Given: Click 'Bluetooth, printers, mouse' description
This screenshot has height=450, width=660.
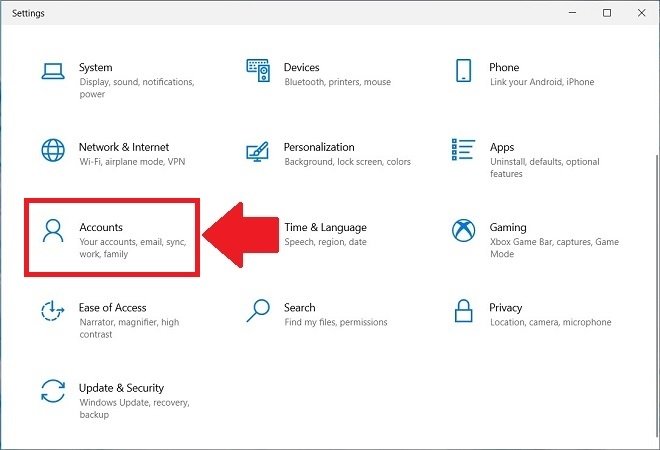Looking at the screenshot, I should (x=338, y=82).
